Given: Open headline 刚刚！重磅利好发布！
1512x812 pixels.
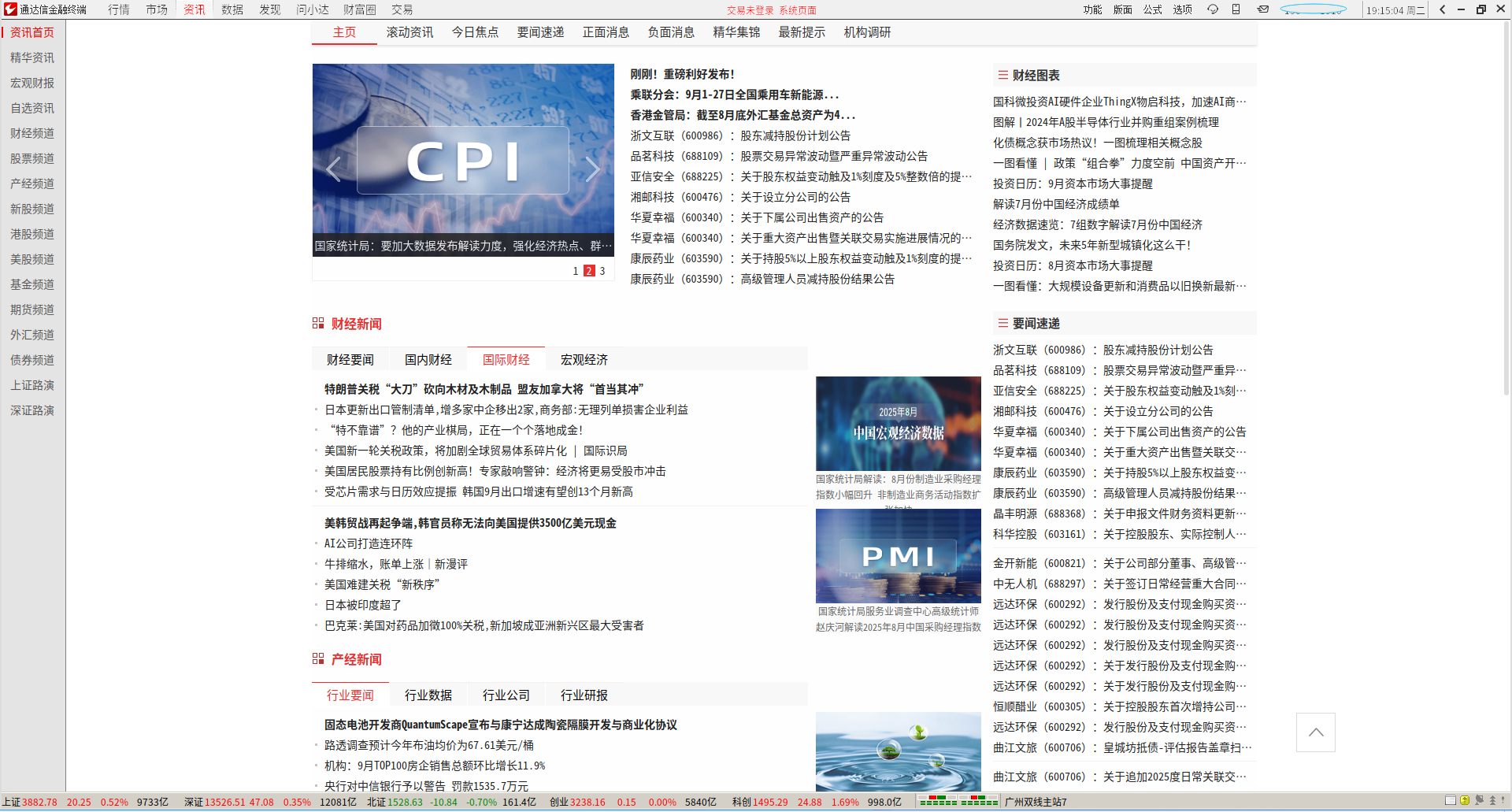Looking at the screenshot, I should pos(683,74).
